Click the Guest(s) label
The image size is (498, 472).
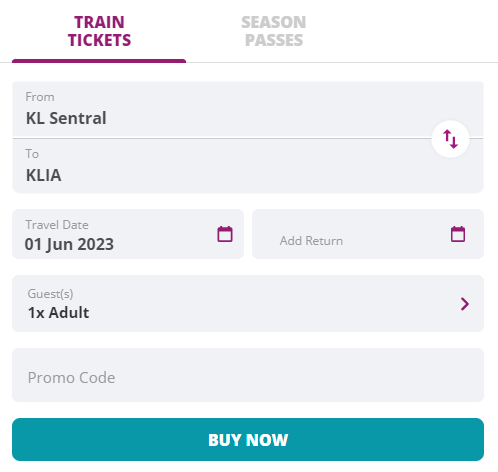coord(50,294)
